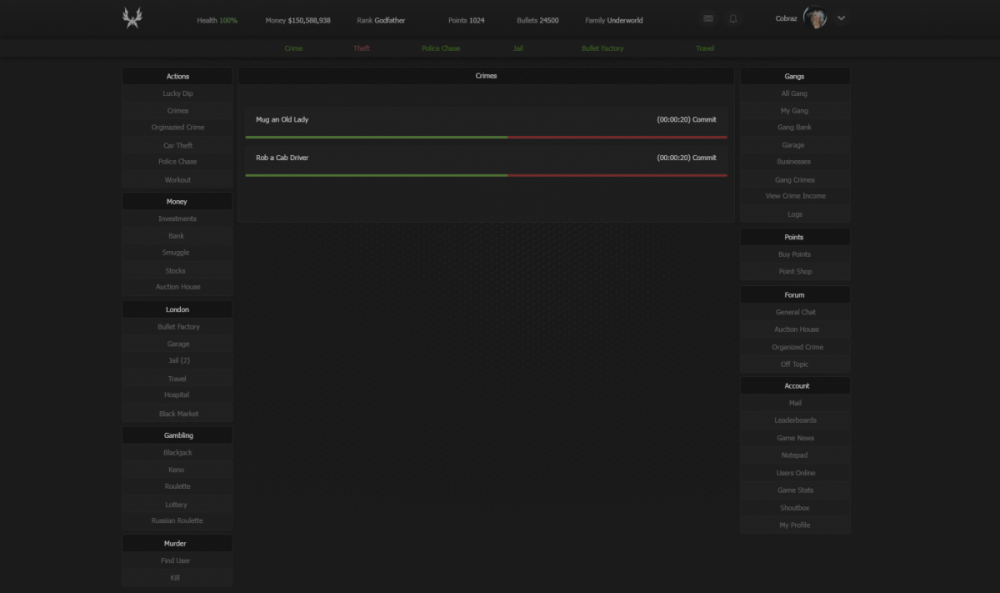Open the mail envelope icon
Viewport: 1000px width, 593px height.
[708, 19]
